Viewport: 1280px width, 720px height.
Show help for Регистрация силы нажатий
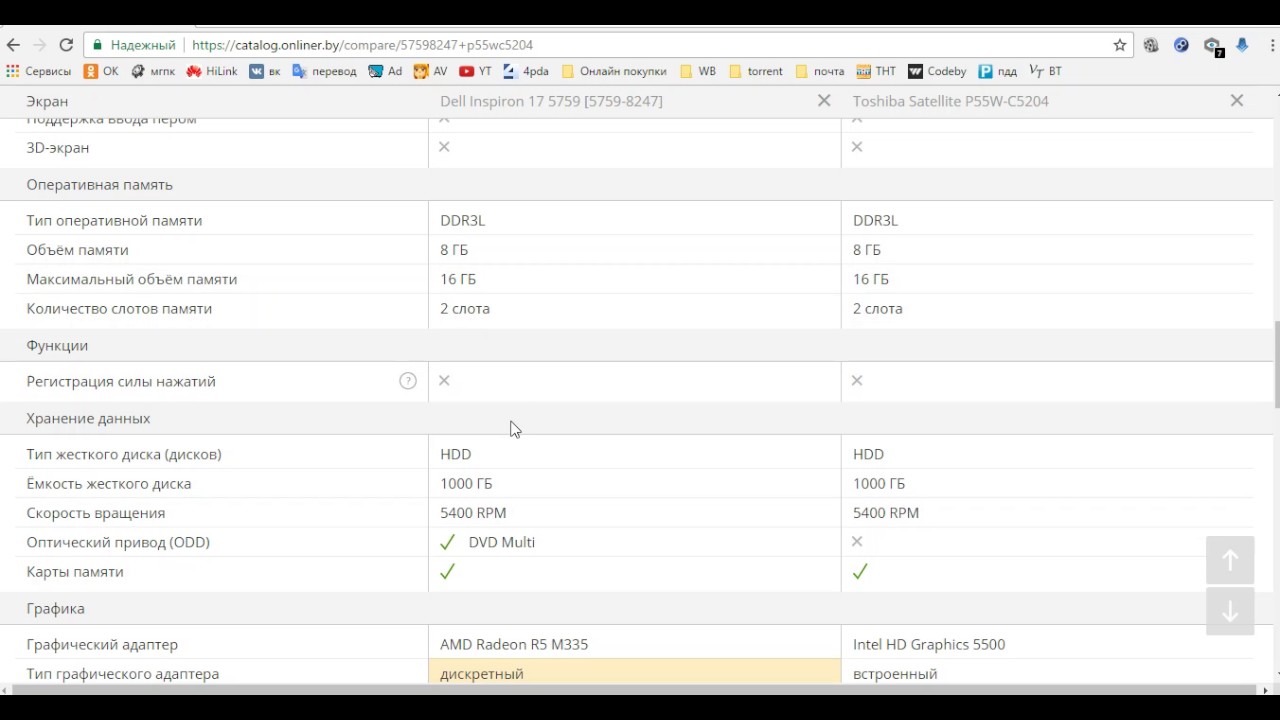[408, 381]
